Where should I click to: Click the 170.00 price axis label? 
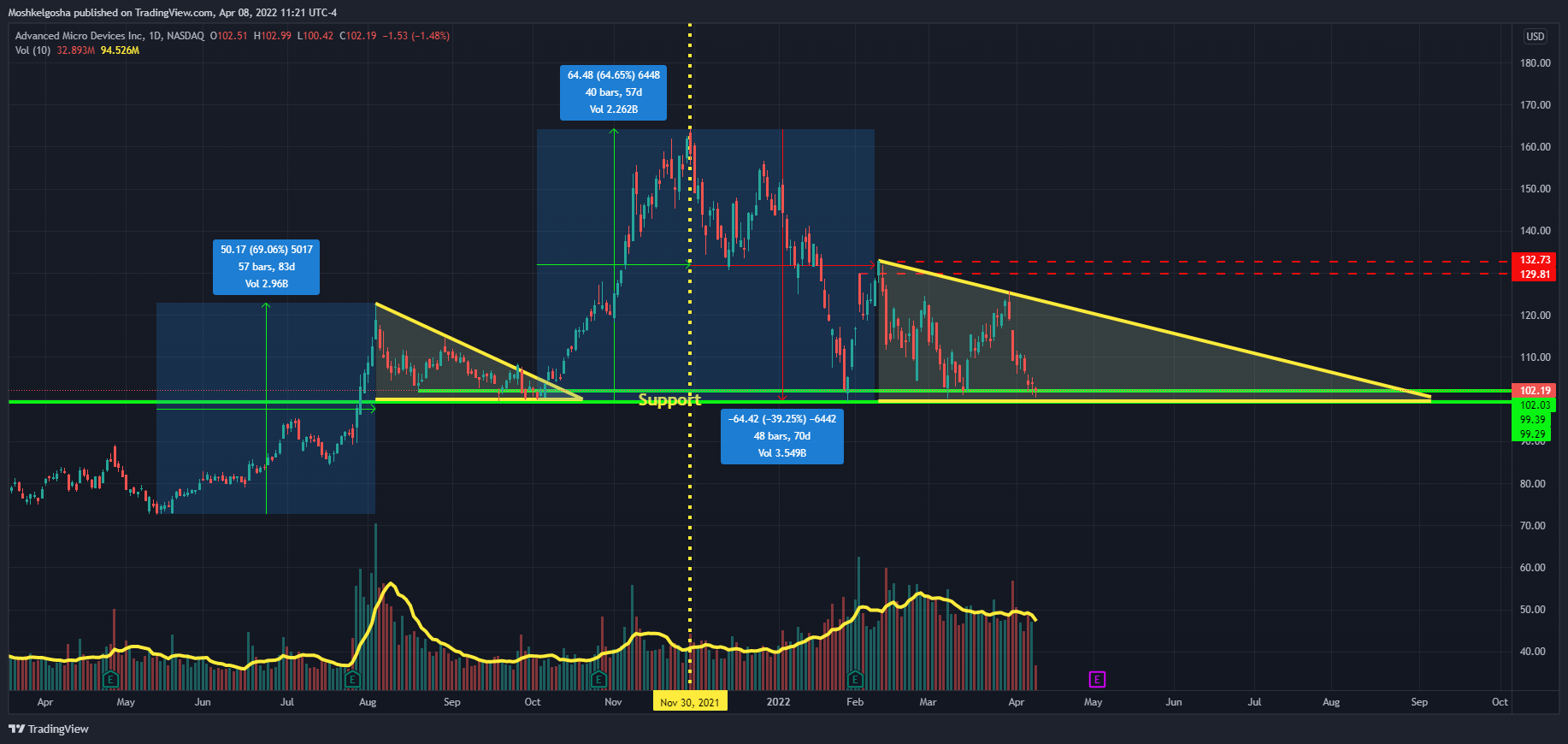[1536, 105]
